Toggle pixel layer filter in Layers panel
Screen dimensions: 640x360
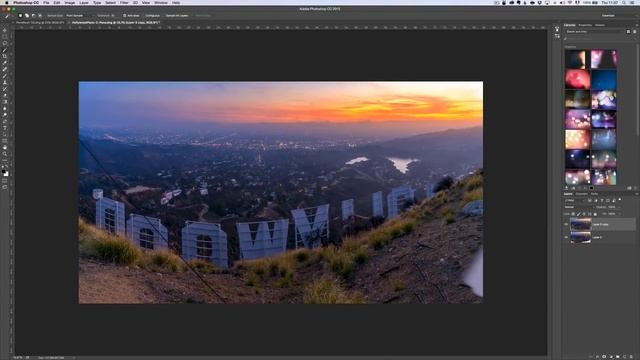click(x=590, y=200)
